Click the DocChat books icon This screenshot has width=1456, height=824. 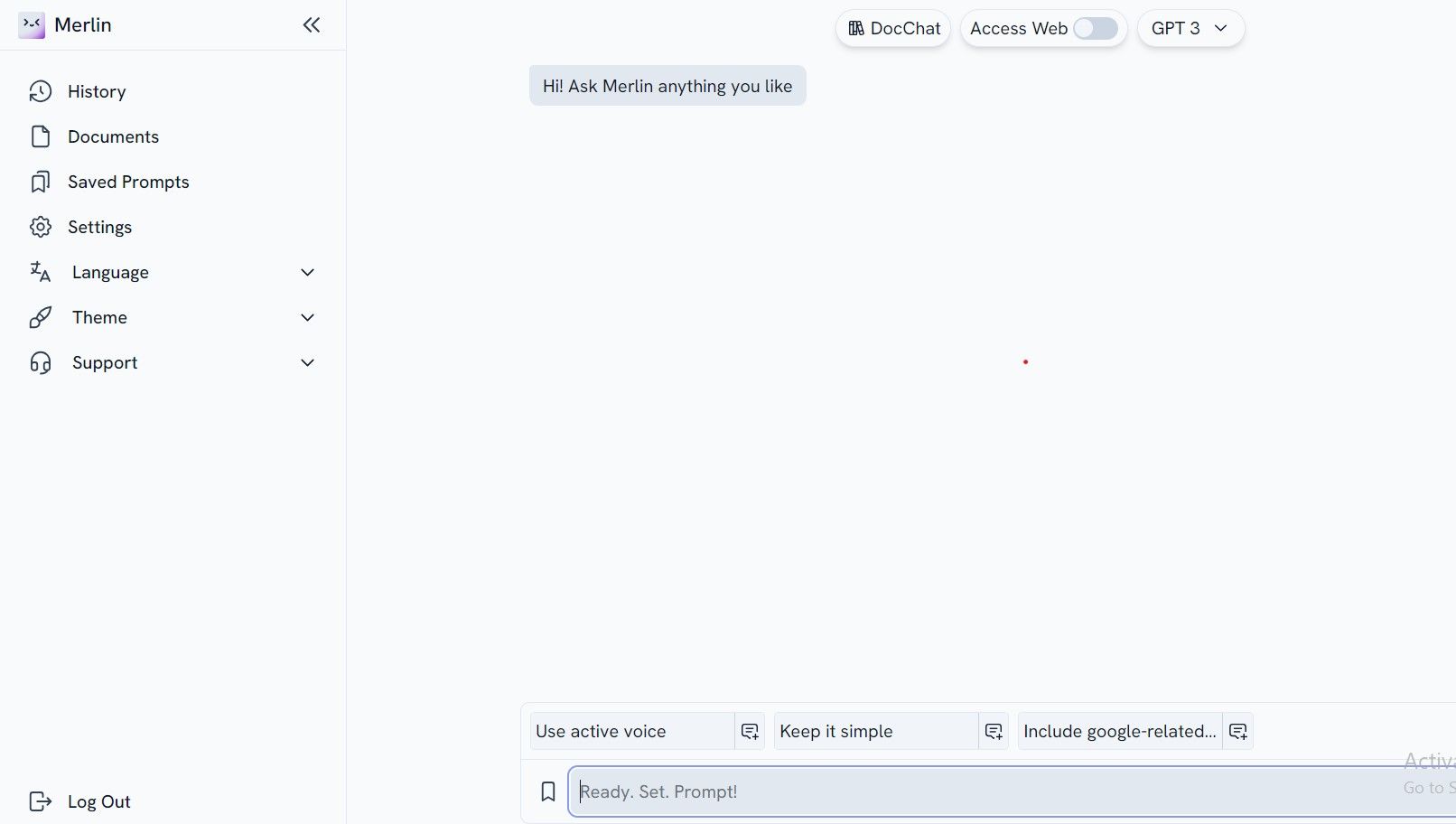tap(855, 28)
